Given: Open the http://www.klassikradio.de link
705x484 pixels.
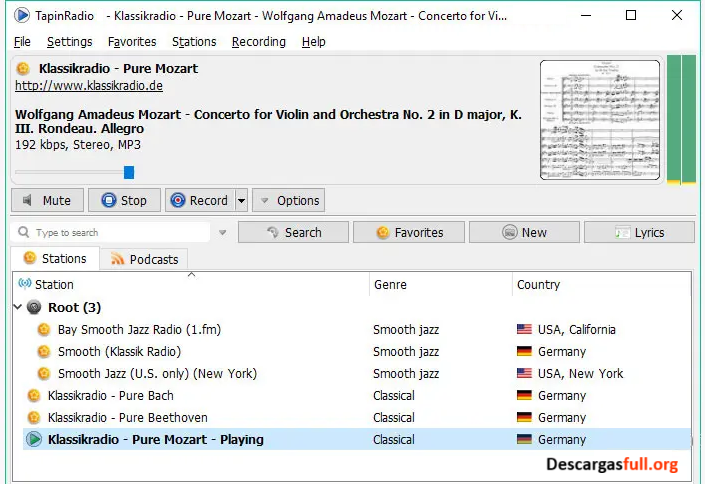Looking at the screenshot, I should click(x=89, y=86).
